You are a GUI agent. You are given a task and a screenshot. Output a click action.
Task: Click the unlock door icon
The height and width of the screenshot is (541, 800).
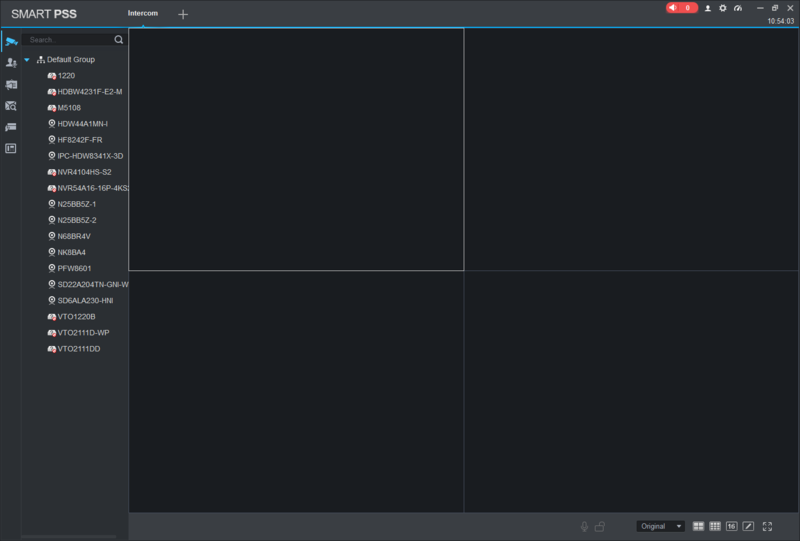pyautogui.click(x=600, y=526)
